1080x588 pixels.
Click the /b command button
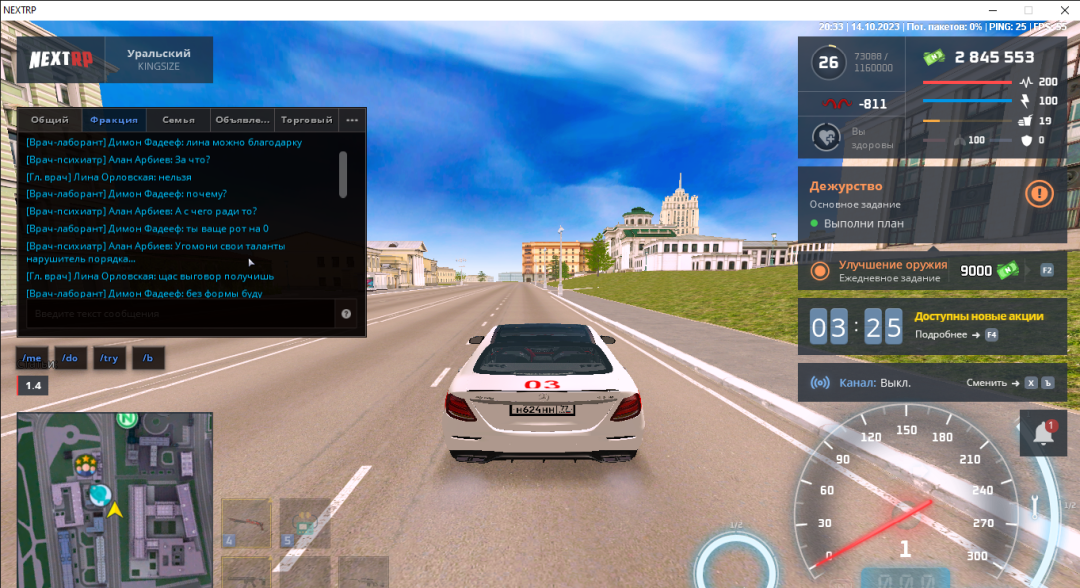coord(147,358)
